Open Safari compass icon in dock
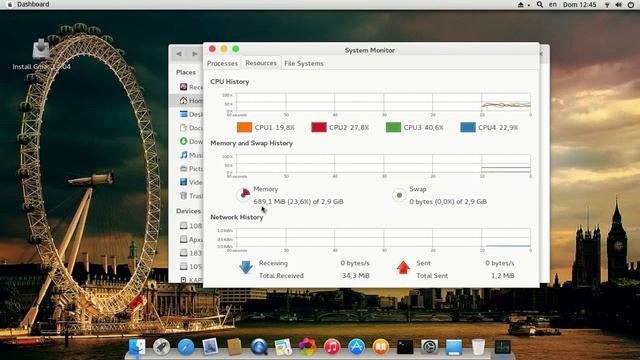 click(186, 347)
